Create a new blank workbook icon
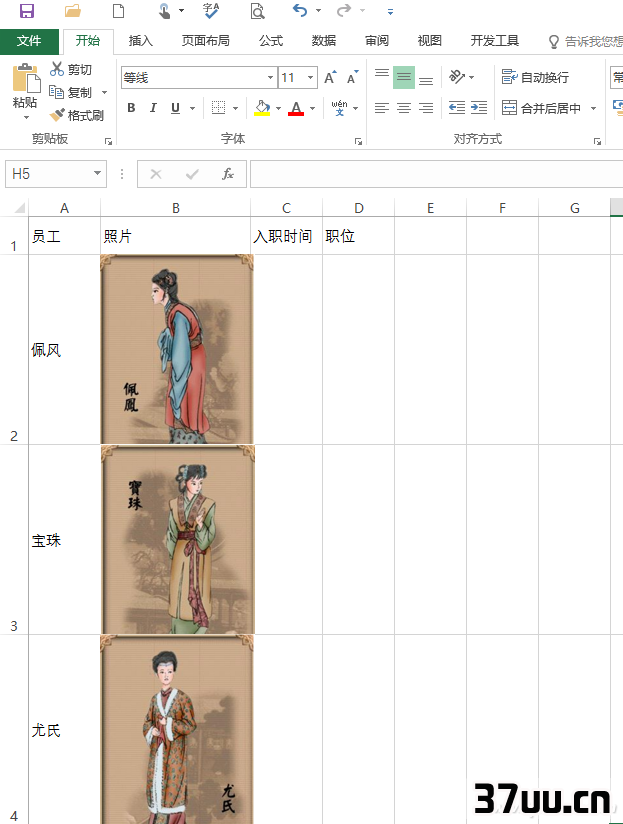Image resolution: width=623 pixels, height=824 pixels. click(x=119, y=11)
